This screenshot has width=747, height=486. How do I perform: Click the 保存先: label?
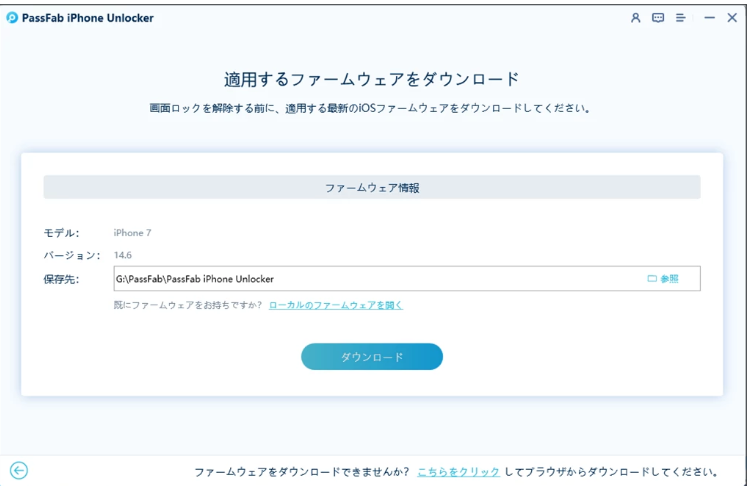(x=61, y=279)
